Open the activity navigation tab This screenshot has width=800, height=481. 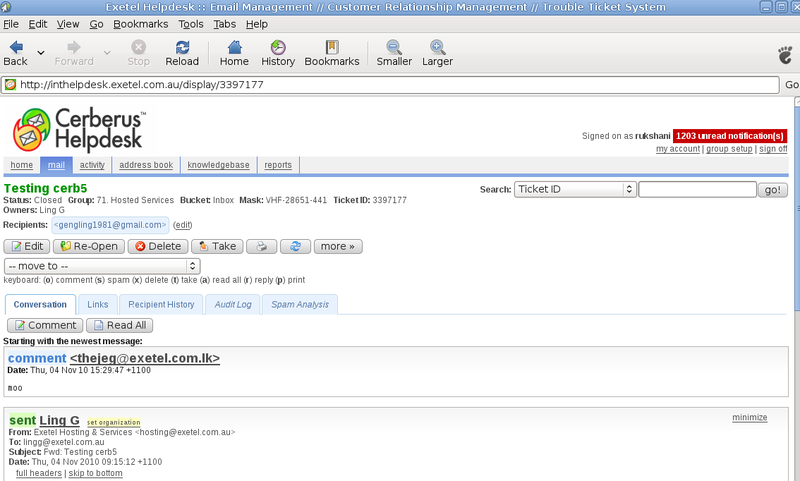92,165
